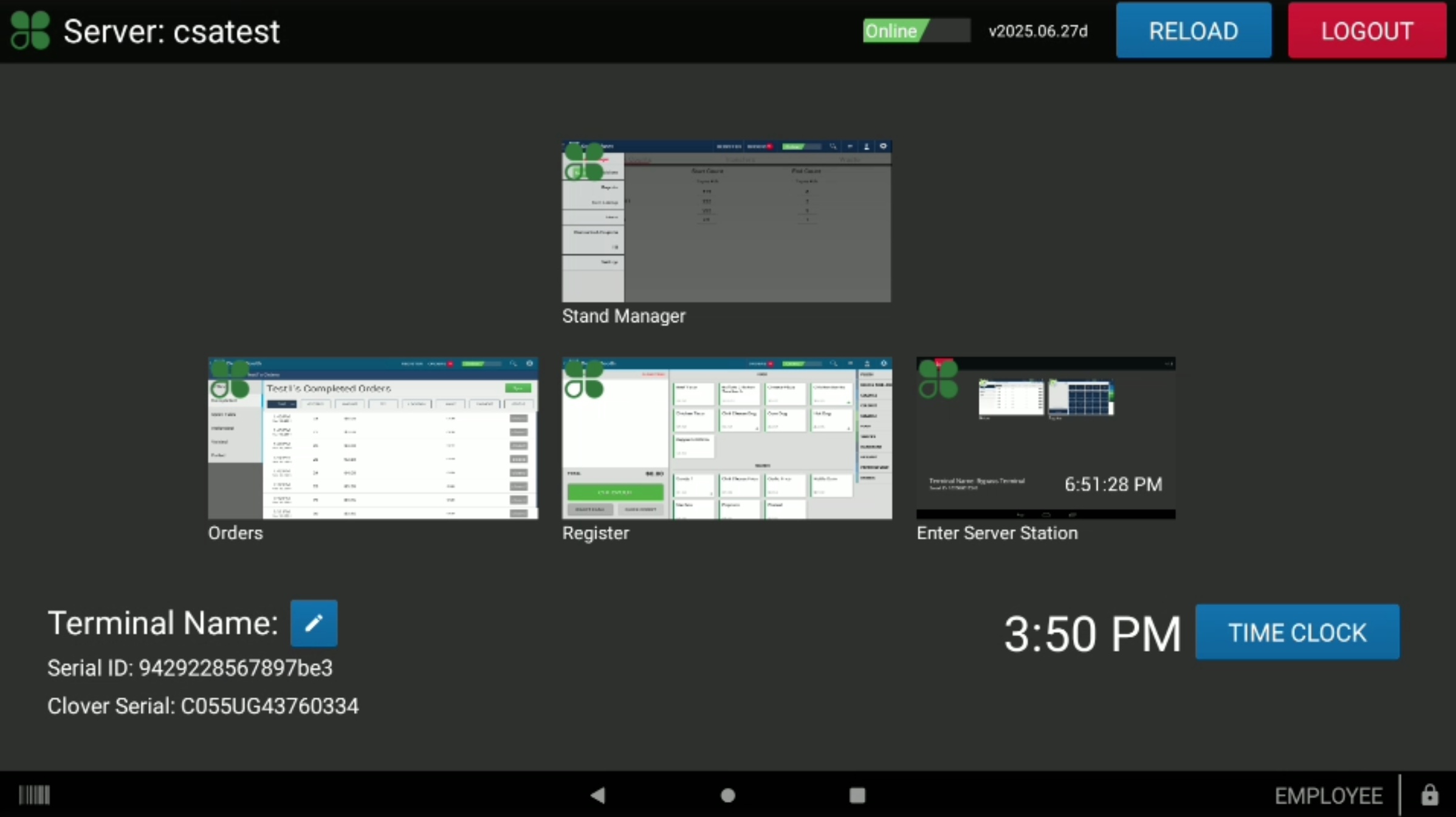Open the TIME CLOCK

pyautogui.click(x=1297, y=632)
